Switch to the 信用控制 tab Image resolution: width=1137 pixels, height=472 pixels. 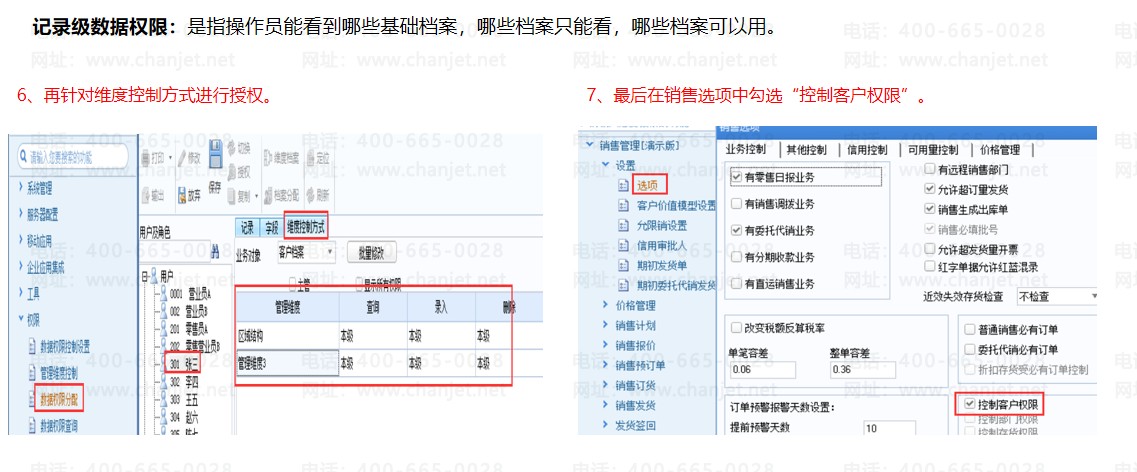[x=866, y=150]
